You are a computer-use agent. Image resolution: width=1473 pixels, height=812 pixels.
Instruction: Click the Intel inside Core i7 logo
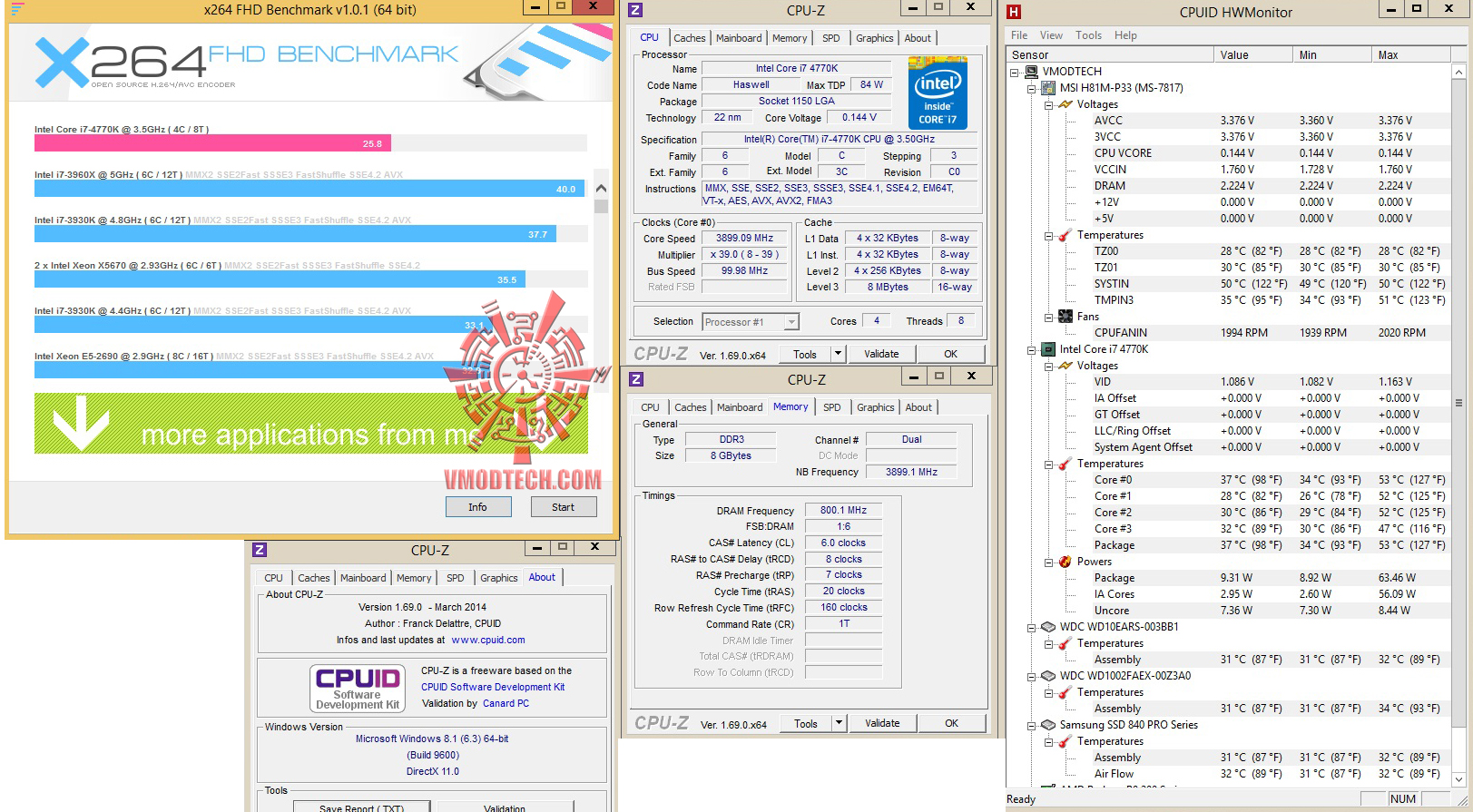pyautogui.click(x=938, y=93)
